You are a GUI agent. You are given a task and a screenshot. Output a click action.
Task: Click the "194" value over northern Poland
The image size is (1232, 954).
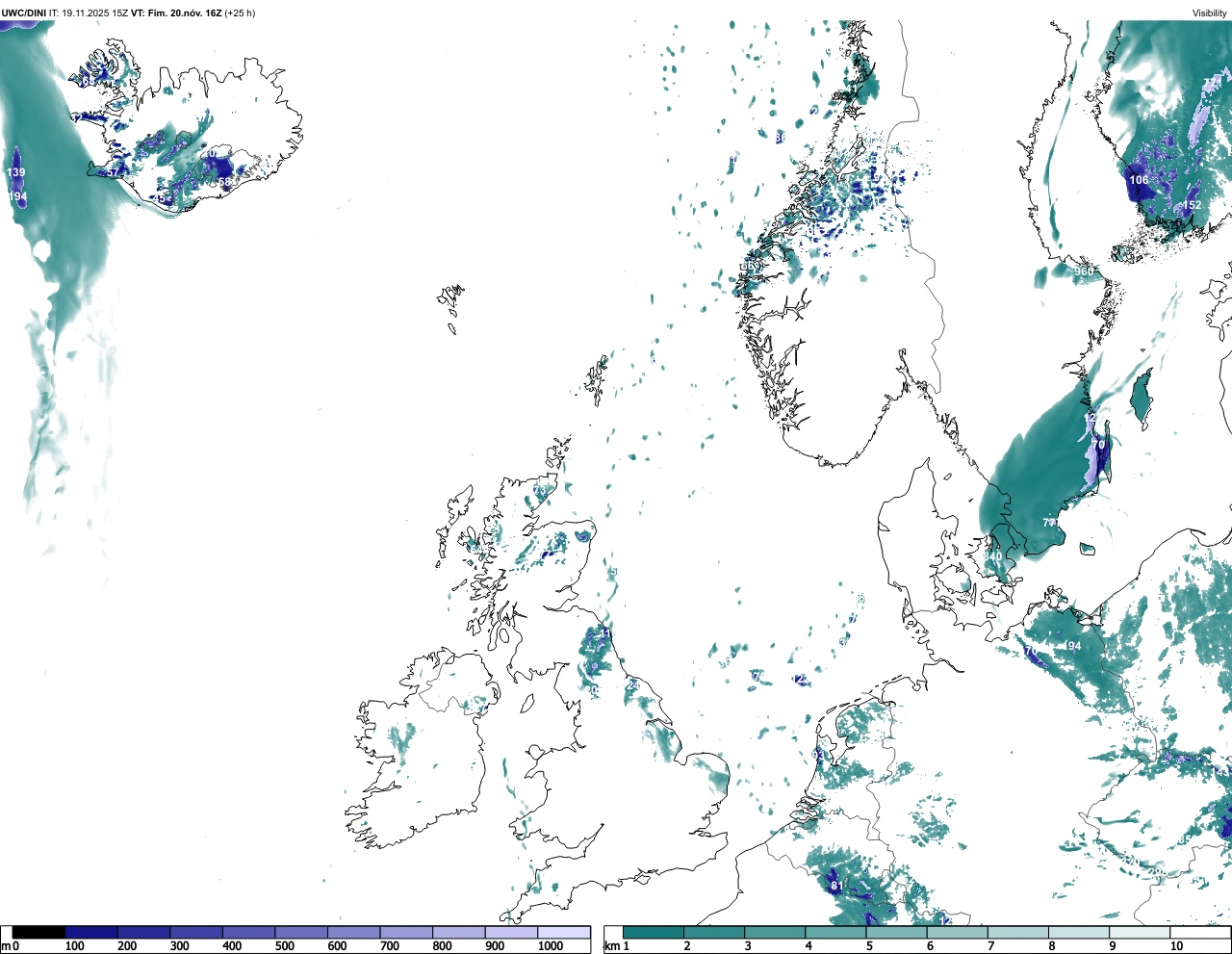pos(1072,646)
